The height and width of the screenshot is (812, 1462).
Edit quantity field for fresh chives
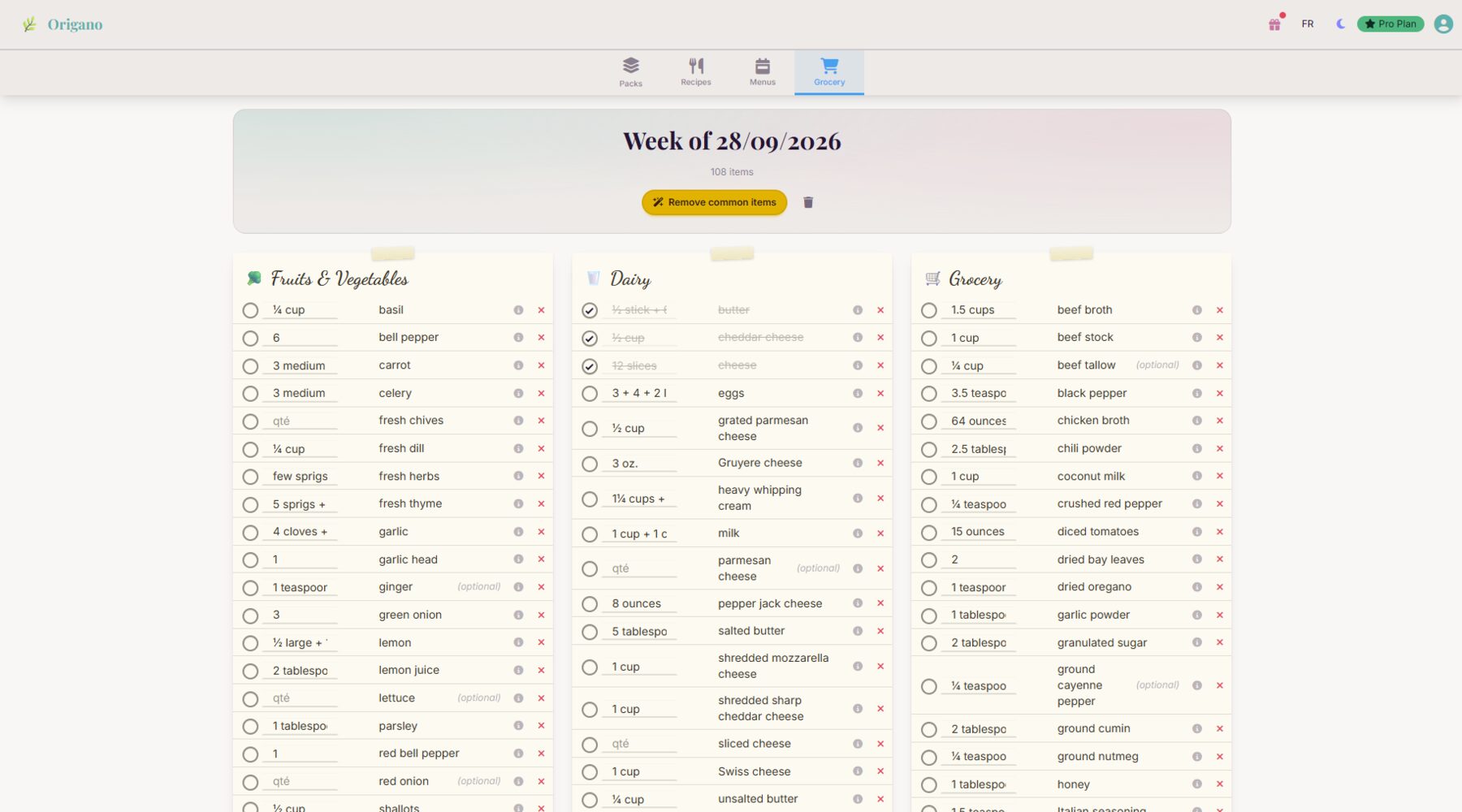(301, 421)
